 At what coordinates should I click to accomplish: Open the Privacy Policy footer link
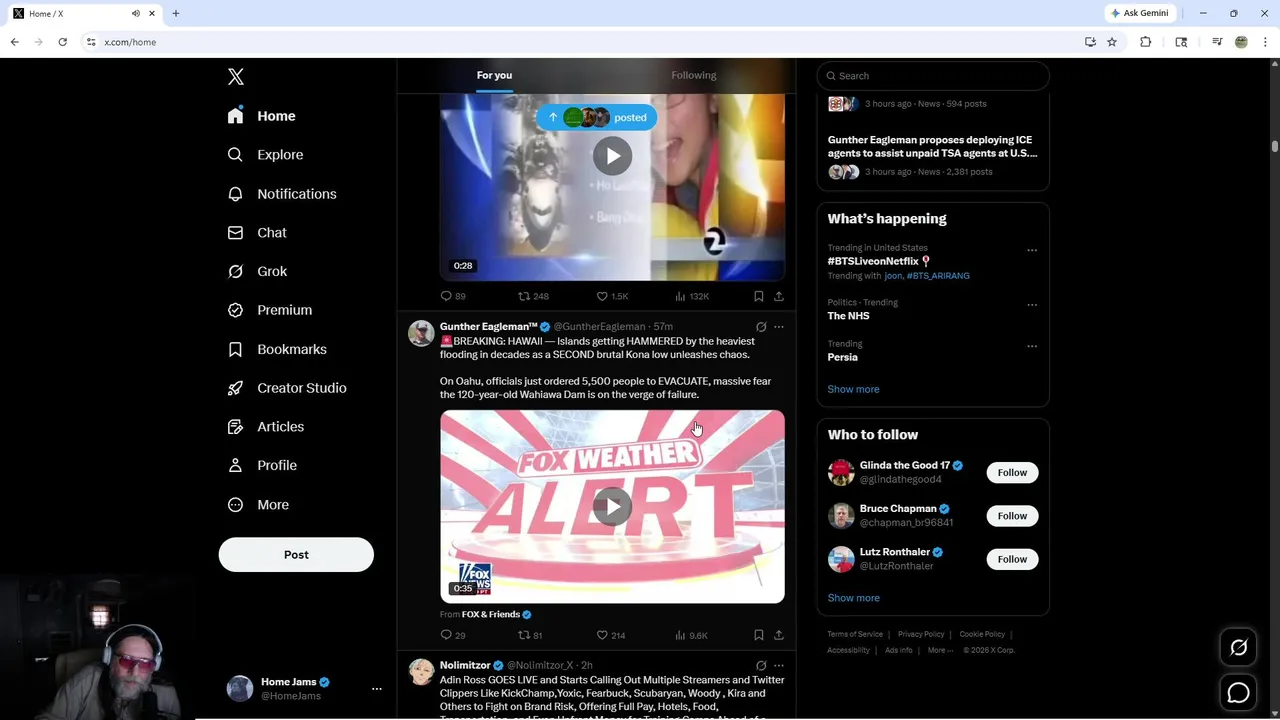click(921, 634)
